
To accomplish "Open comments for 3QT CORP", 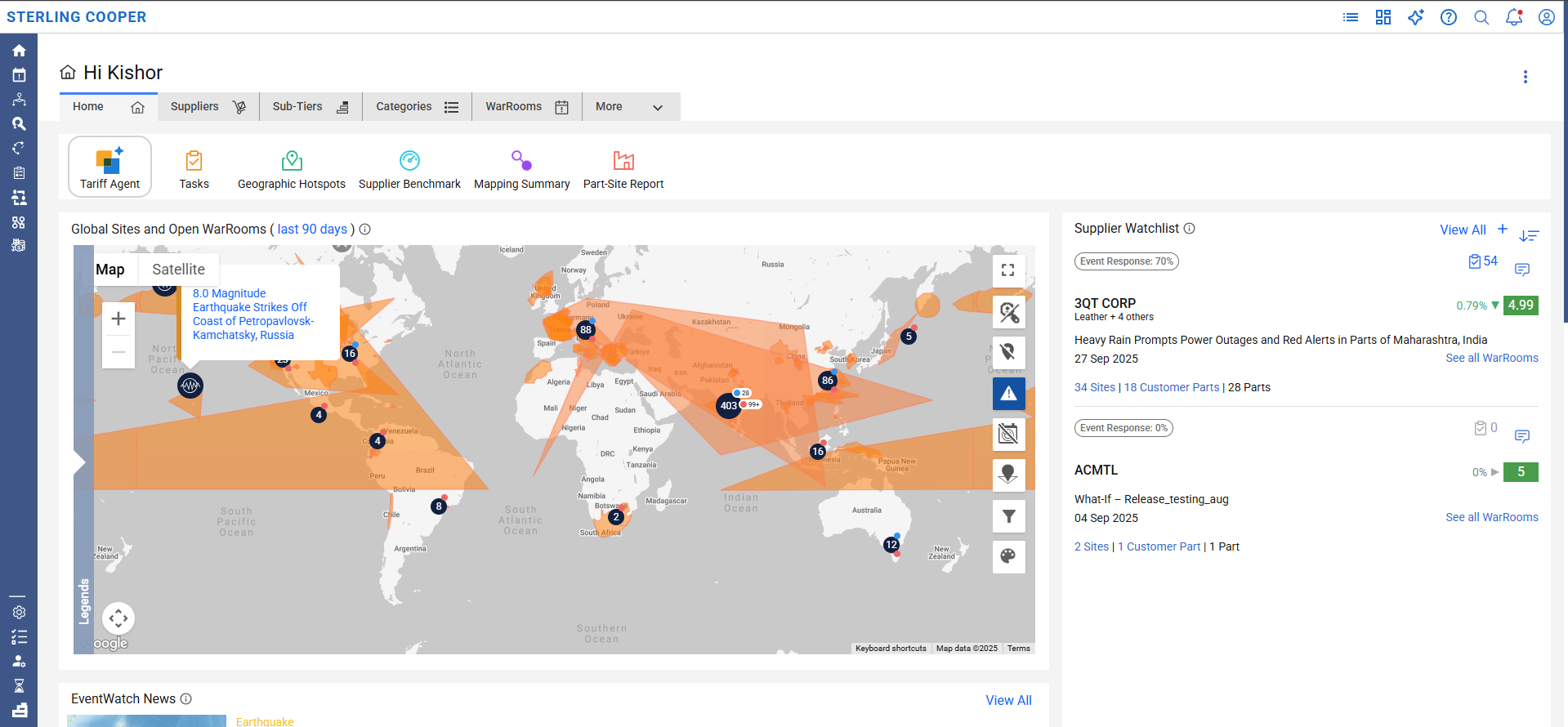I will 1521,270.
